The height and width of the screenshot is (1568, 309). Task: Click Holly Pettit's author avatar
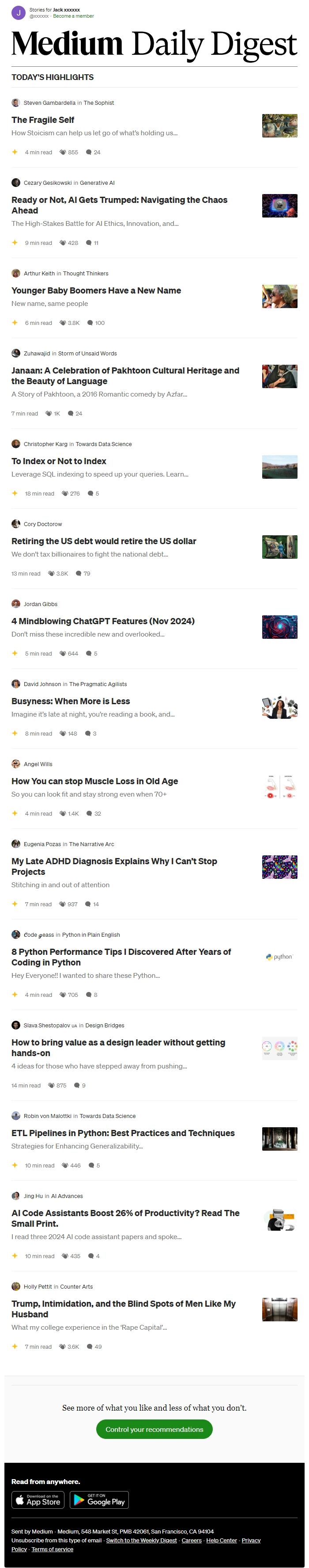pyautogui.click(x=16, y=1287)
